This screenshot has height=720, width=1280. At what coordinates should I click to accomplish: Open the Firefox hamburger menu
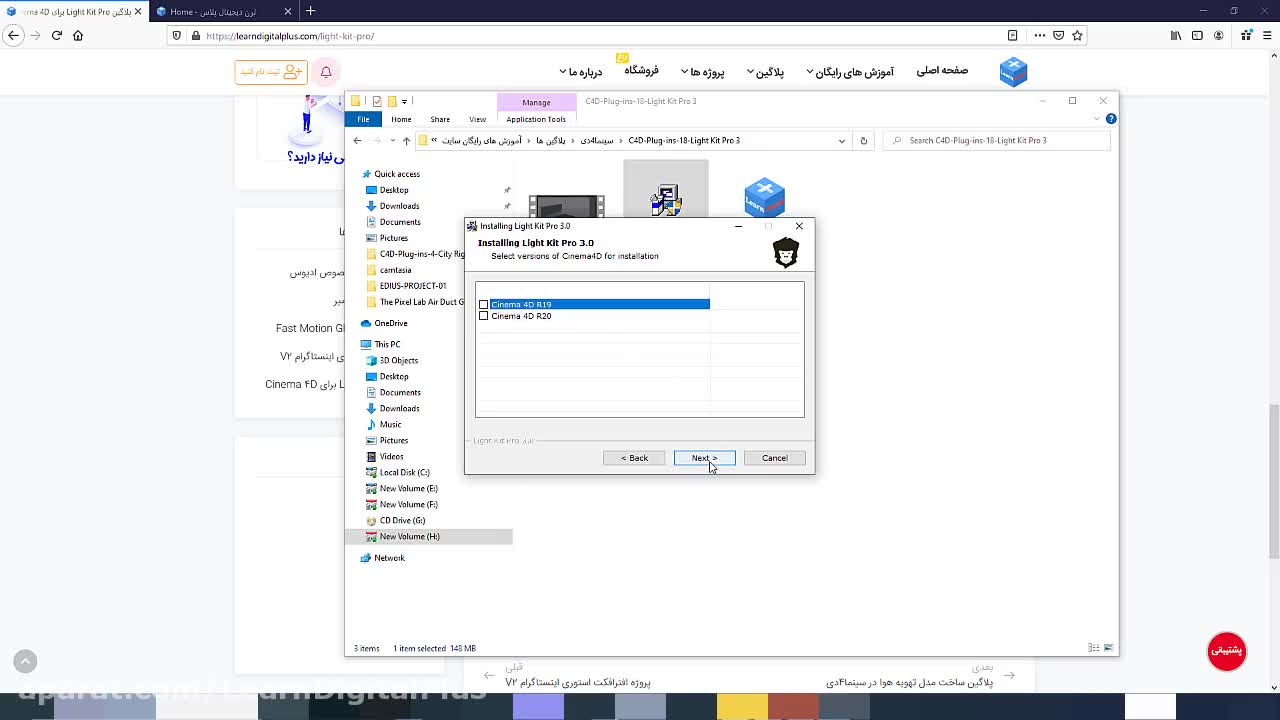[1265, 36]
